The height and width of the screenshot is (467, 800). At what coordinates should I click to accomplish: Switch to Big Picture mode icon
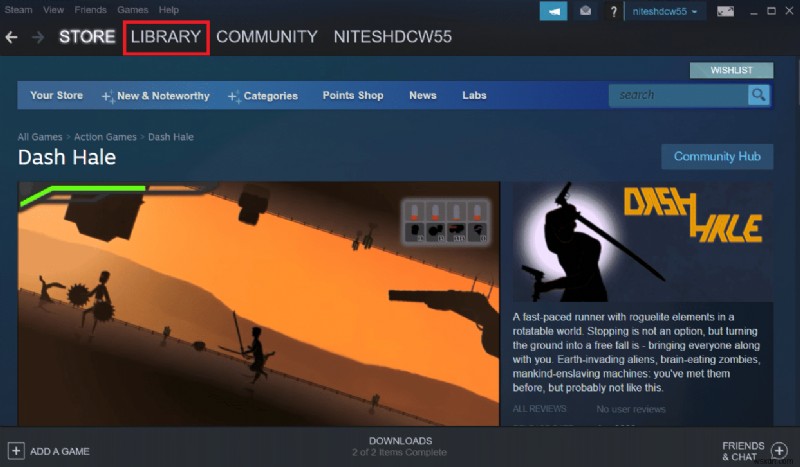click(x=726, y=11)
